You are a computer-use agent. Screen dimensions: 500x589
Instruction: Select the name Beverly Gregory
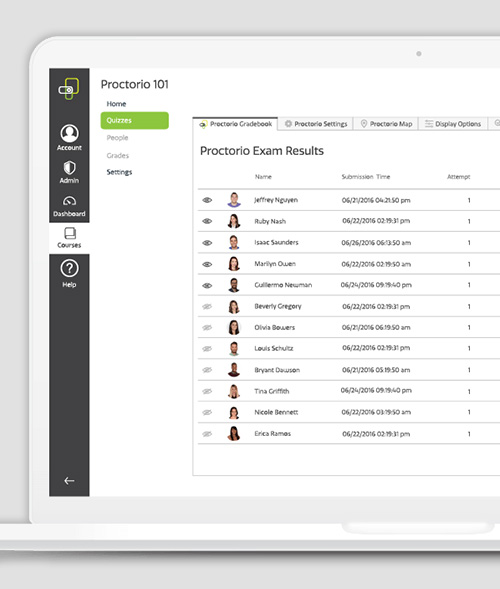coord(278,307)
